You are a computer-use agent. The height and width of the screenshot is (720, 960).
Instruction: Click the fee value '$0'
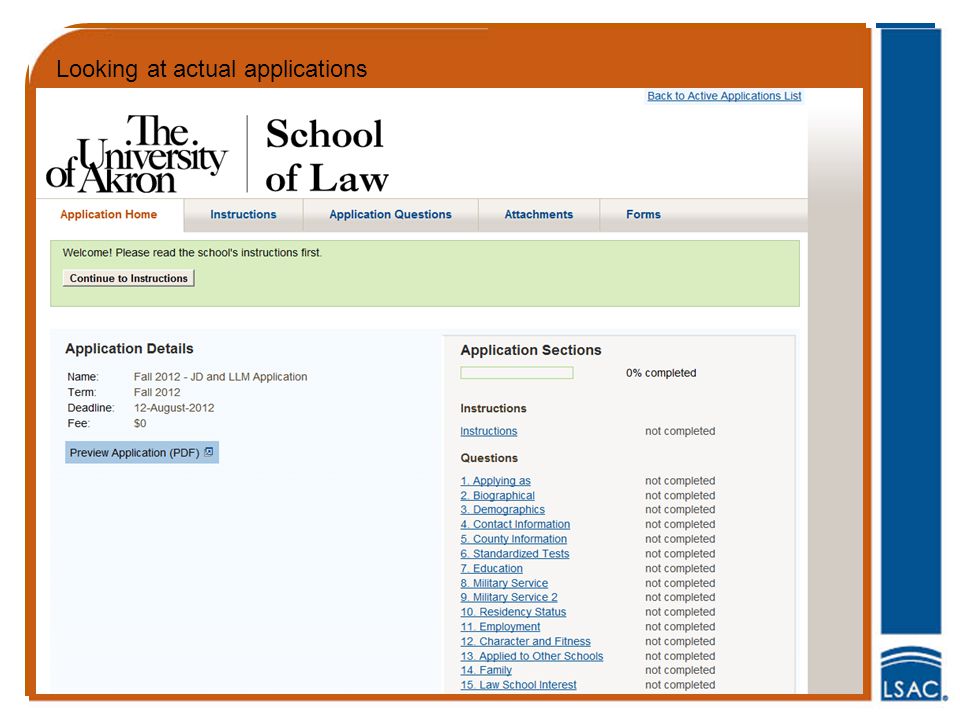[140, 423]
